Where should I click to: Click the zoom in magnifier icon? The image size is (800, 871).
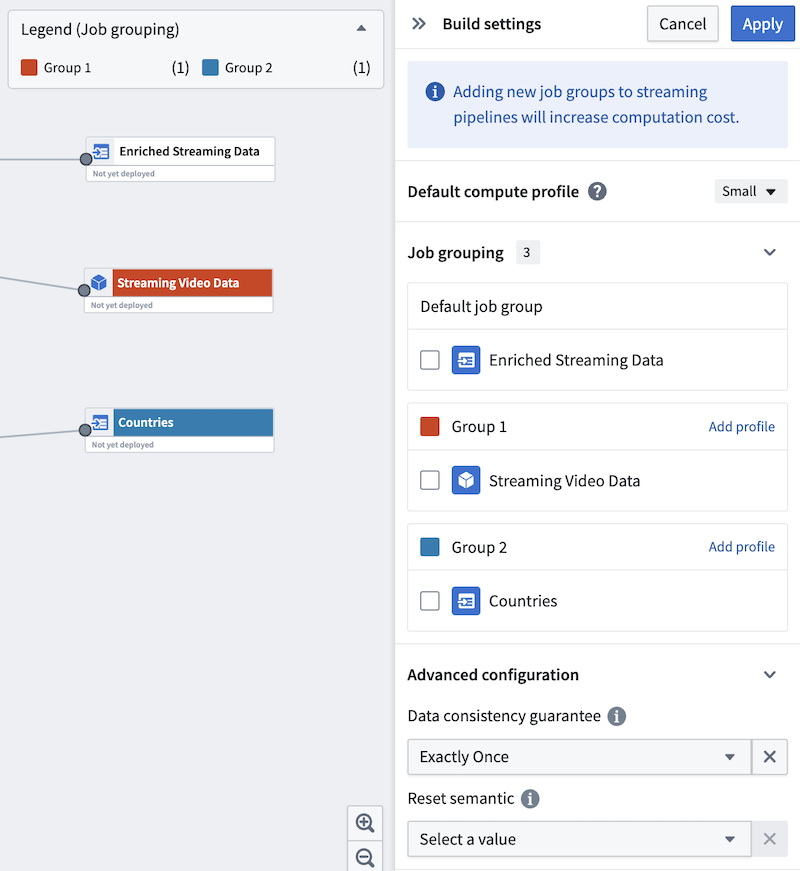tap(365, 823)
